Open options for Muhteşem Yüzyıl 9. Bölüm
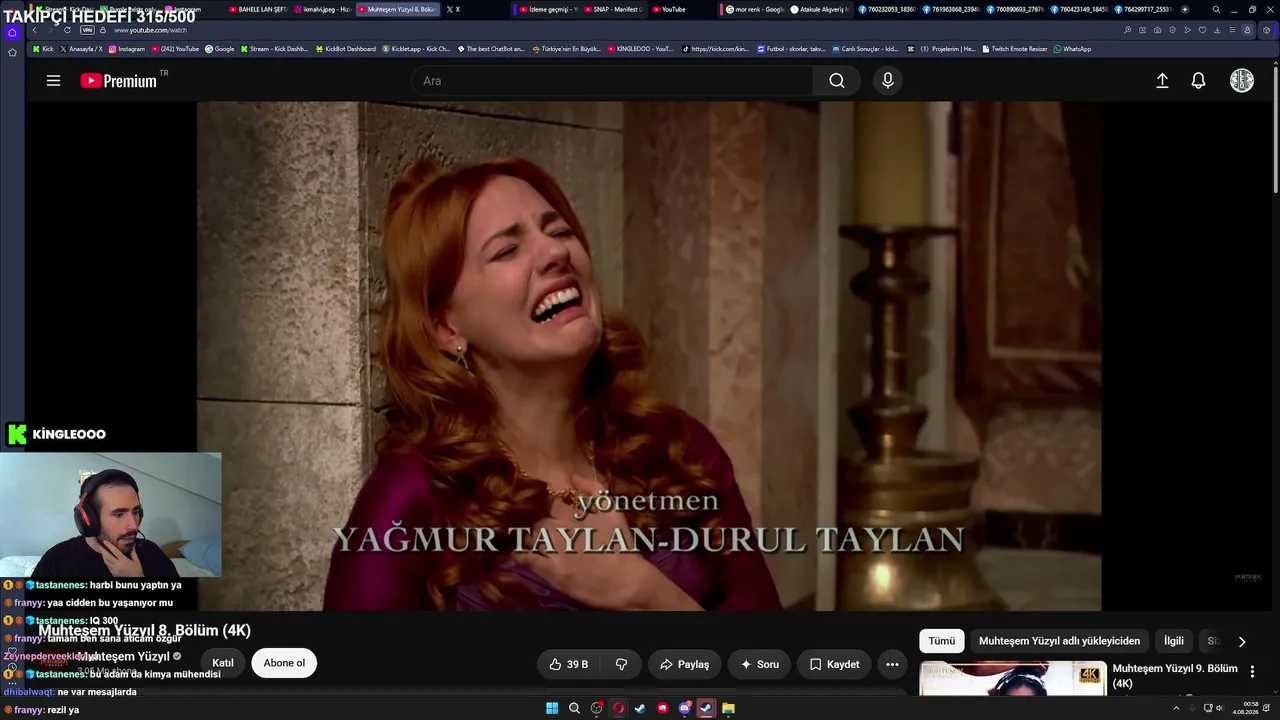1280x720 pixels. coord(1252,672)
